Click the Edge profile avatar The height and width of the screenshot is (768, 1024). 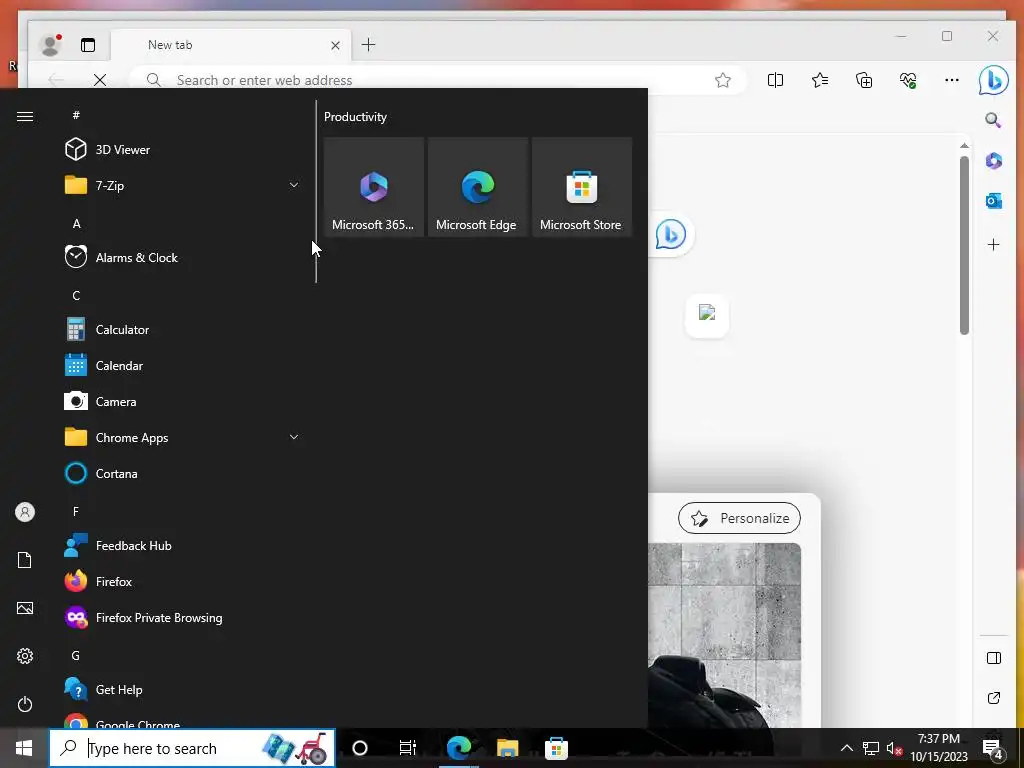pyautogui.click(x=50, y=45)
